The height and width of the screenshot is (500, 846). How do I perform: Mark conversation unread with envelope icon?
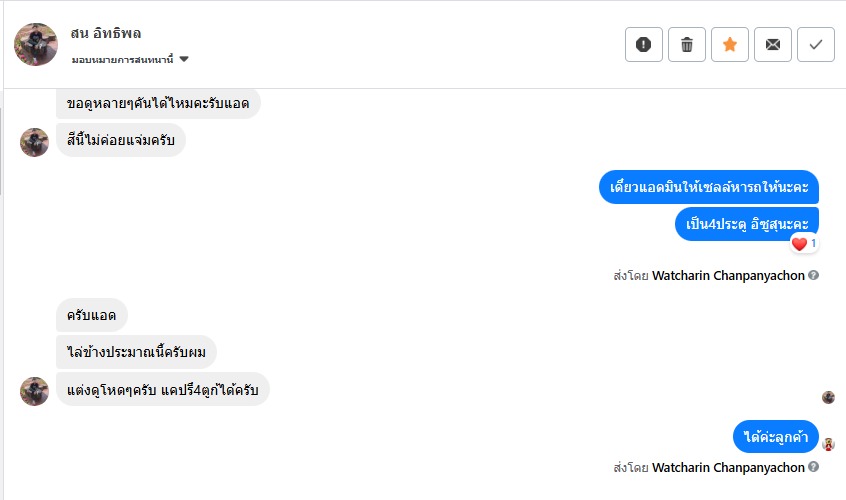click(x=773, y=44)
